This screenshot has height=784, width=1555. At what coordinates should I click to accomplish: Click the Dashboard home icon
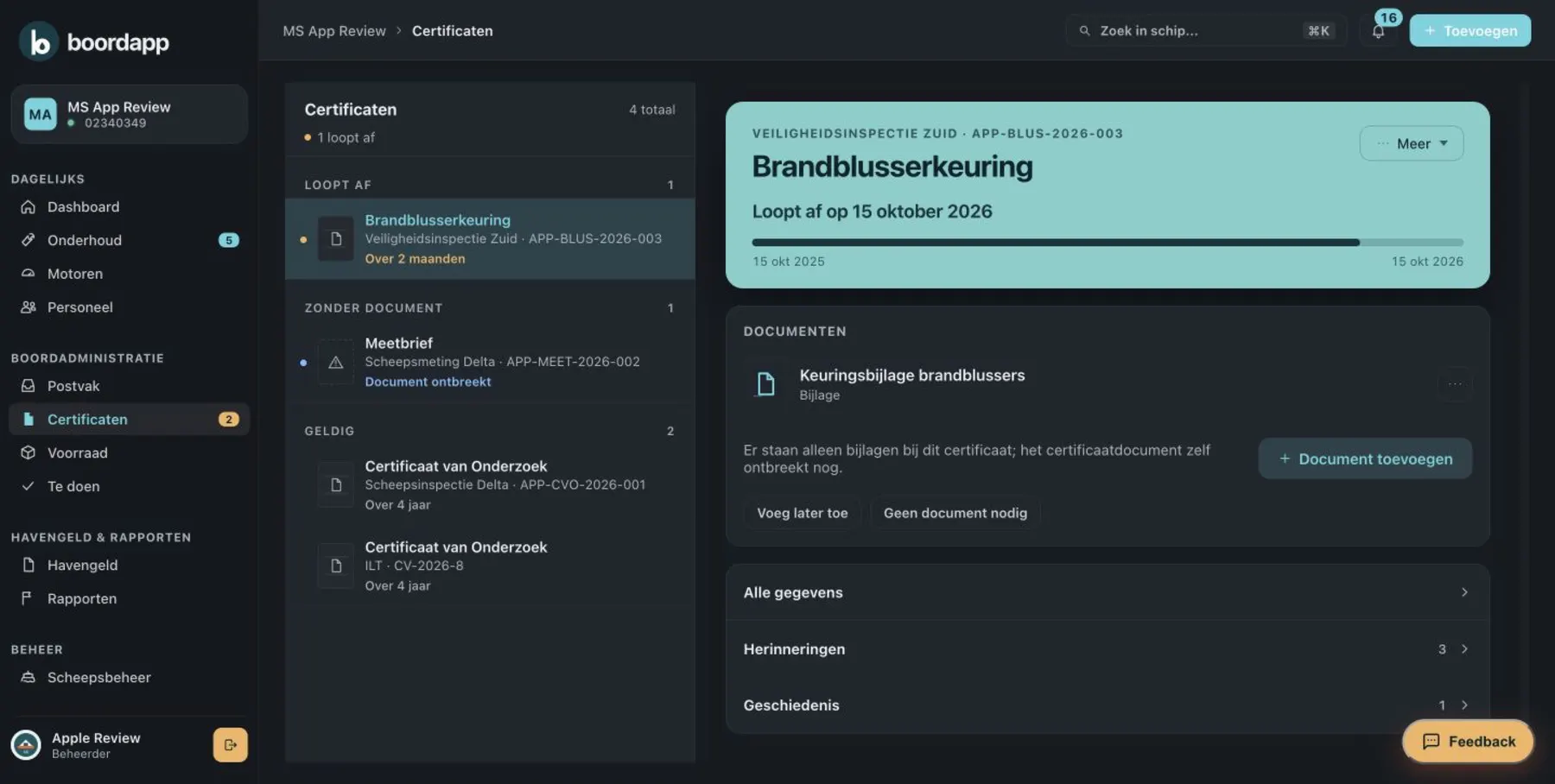[x=29, y=207]
